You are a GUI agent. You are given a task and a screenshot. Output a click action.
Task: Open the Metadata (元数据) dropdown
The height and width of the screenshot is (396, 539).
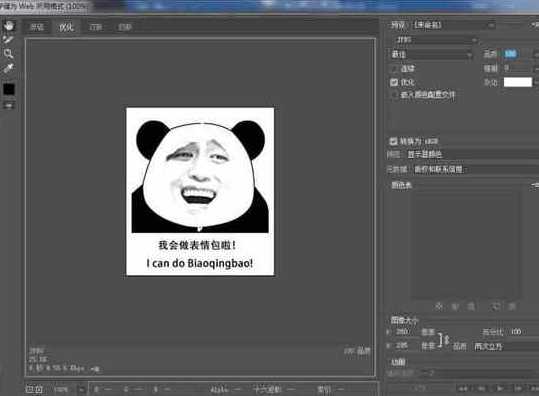click(x=476, y=169)
